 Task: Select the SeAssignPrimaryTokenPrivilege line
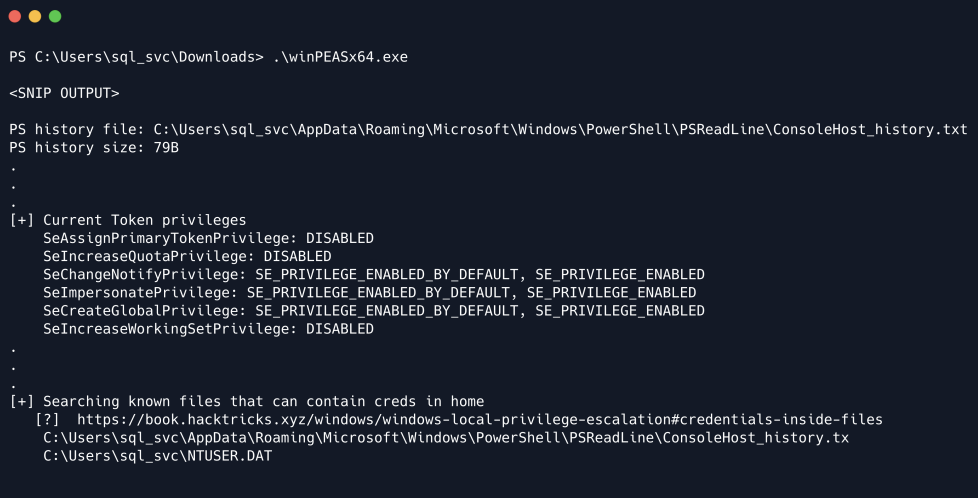click(208, 238)
